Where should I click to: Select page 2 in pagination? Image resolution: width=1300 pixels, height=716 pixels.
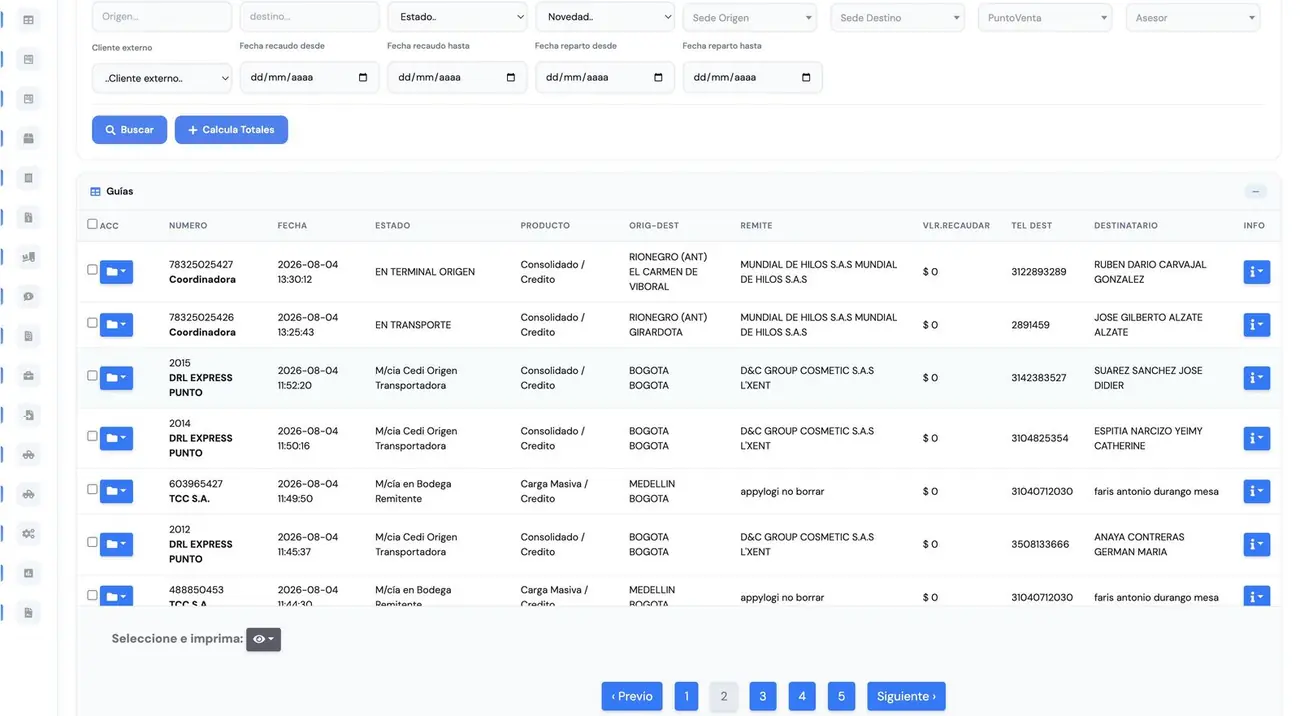[724, 696]
